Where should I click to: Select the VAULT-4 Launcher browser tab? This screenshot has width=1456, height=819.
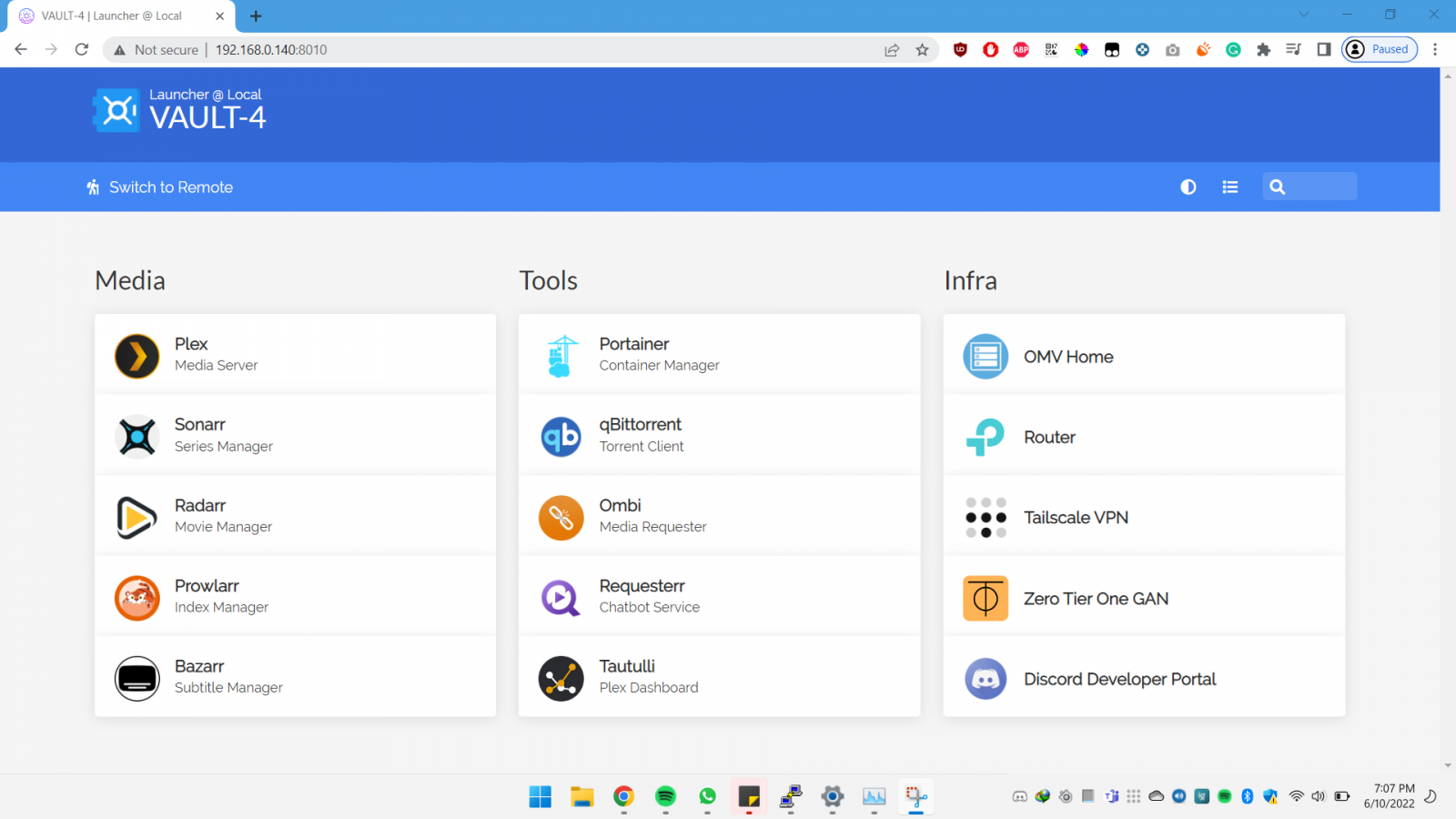121,16
